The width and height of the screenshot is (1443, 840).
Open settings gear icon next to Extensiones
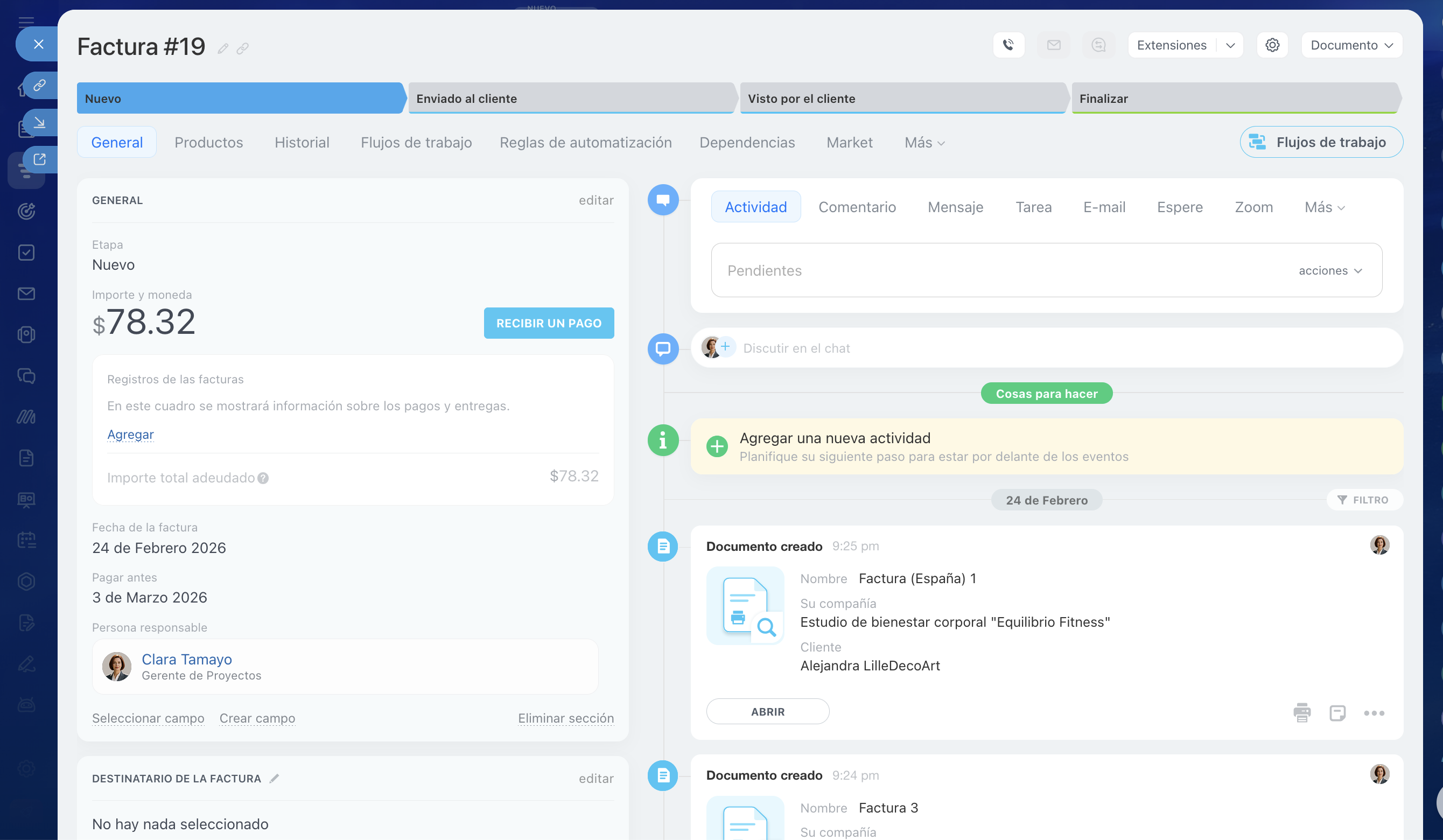coord(1272,45)
